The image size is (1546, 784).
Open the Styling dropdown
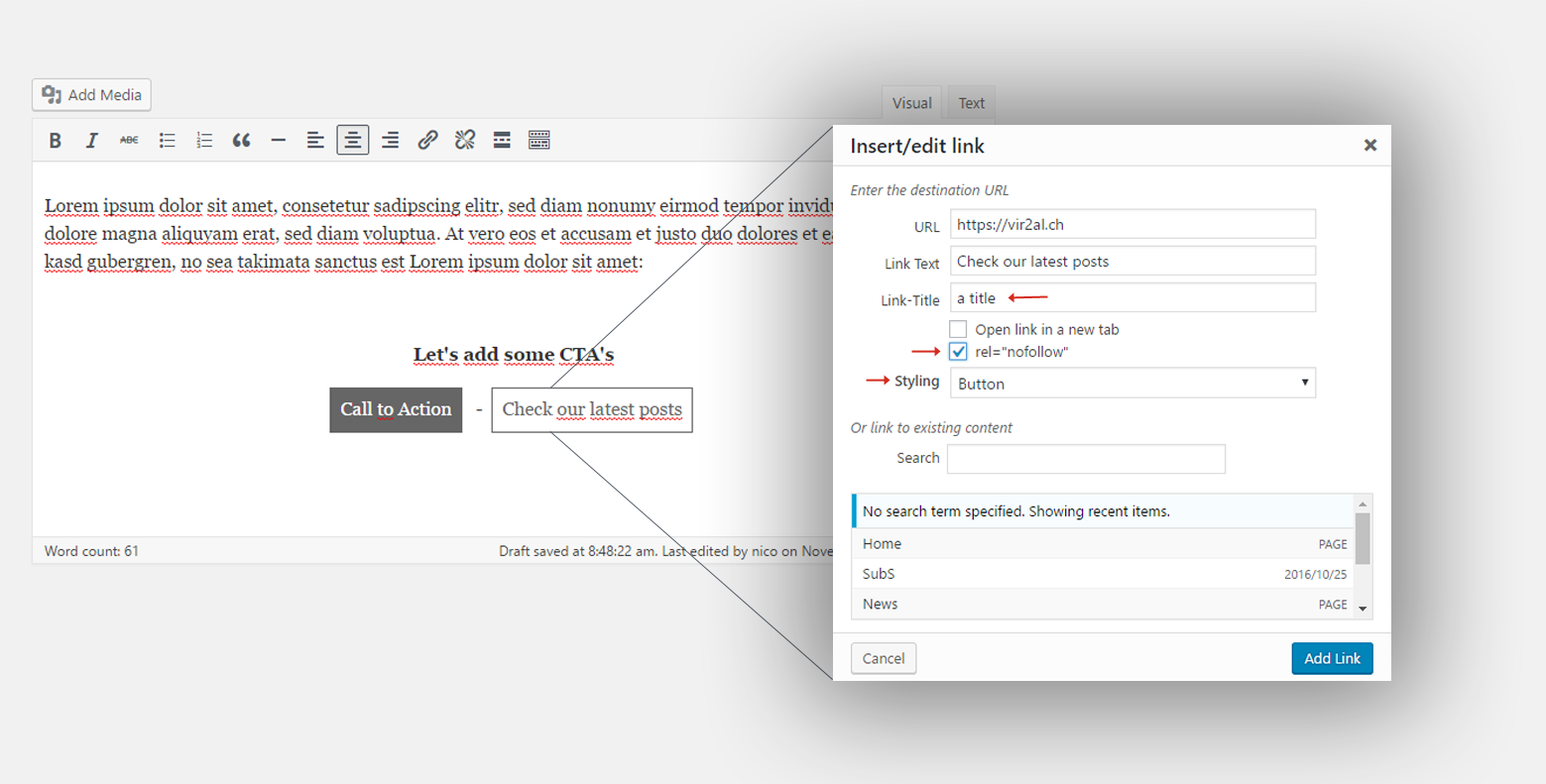point(1132,383)
